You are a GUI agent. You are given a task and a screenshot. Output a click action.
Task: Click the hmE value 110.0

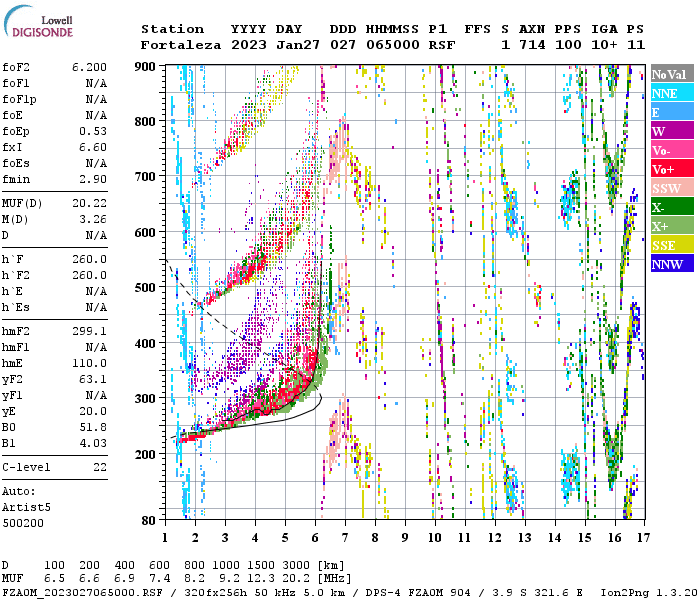tap(89, 363)
